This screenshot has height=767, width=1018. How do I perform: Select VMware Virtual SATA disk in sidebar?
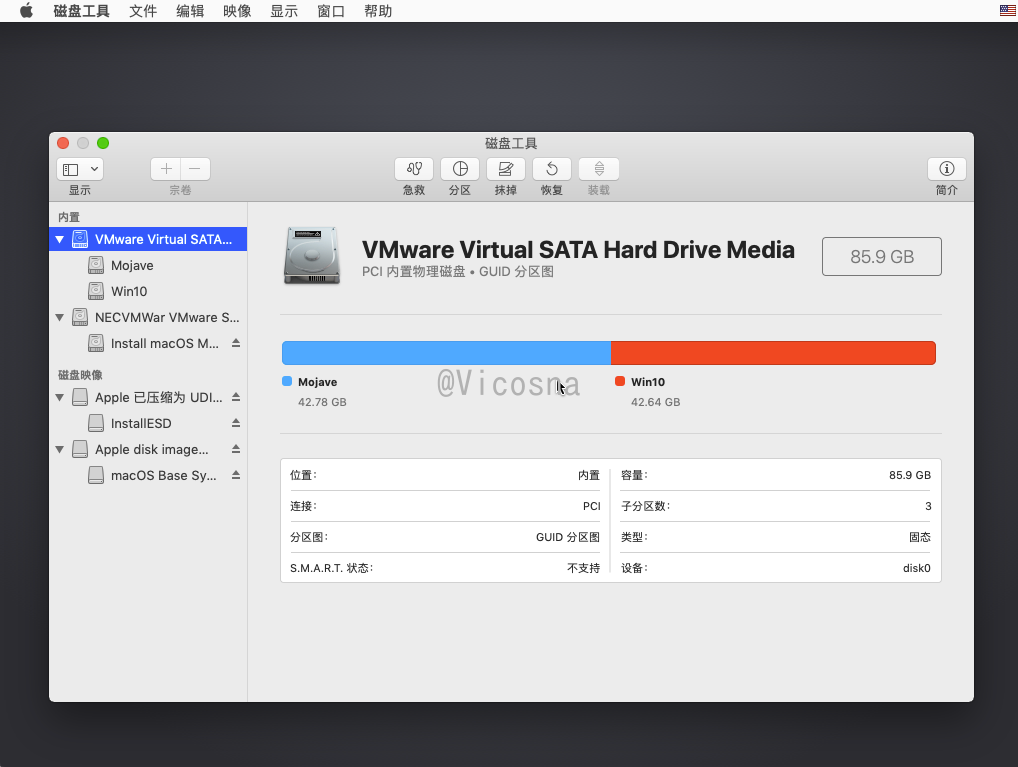[x=148, y=239]
